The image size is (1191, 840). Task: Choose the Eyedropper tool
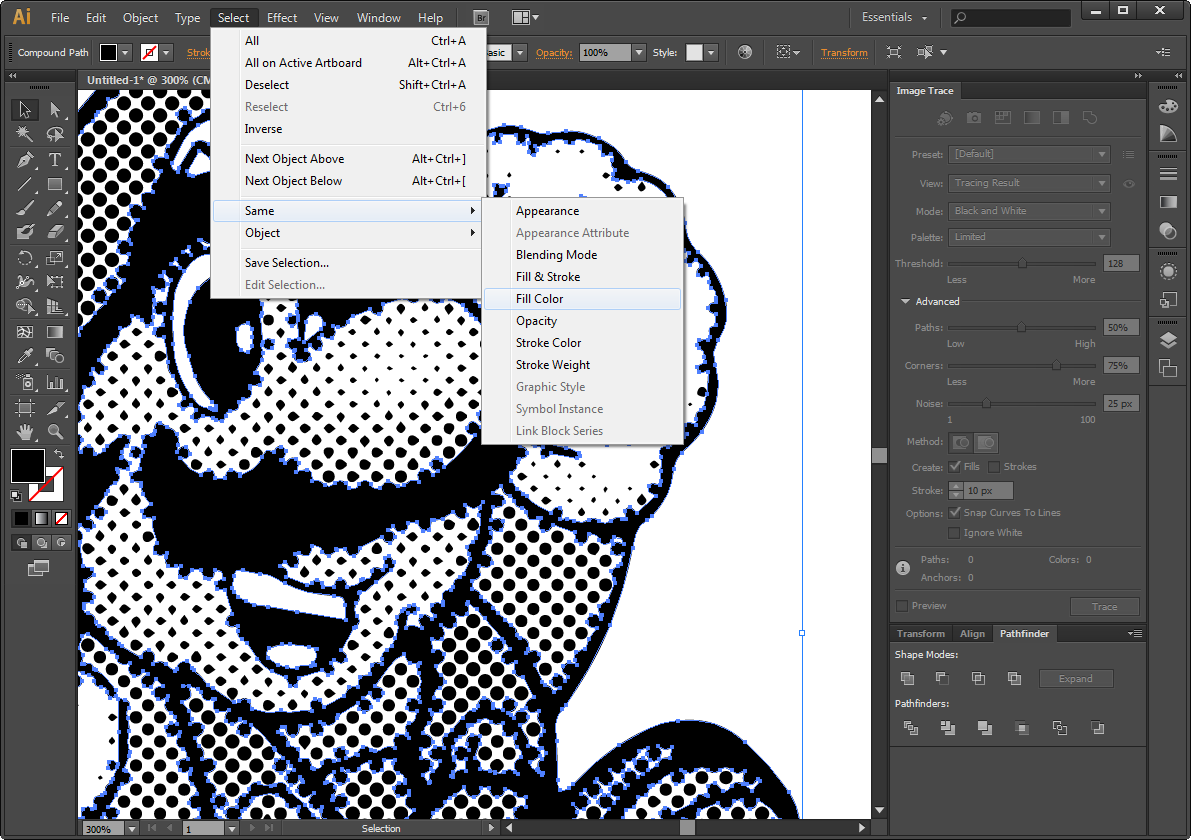click(x=25, y=356)
